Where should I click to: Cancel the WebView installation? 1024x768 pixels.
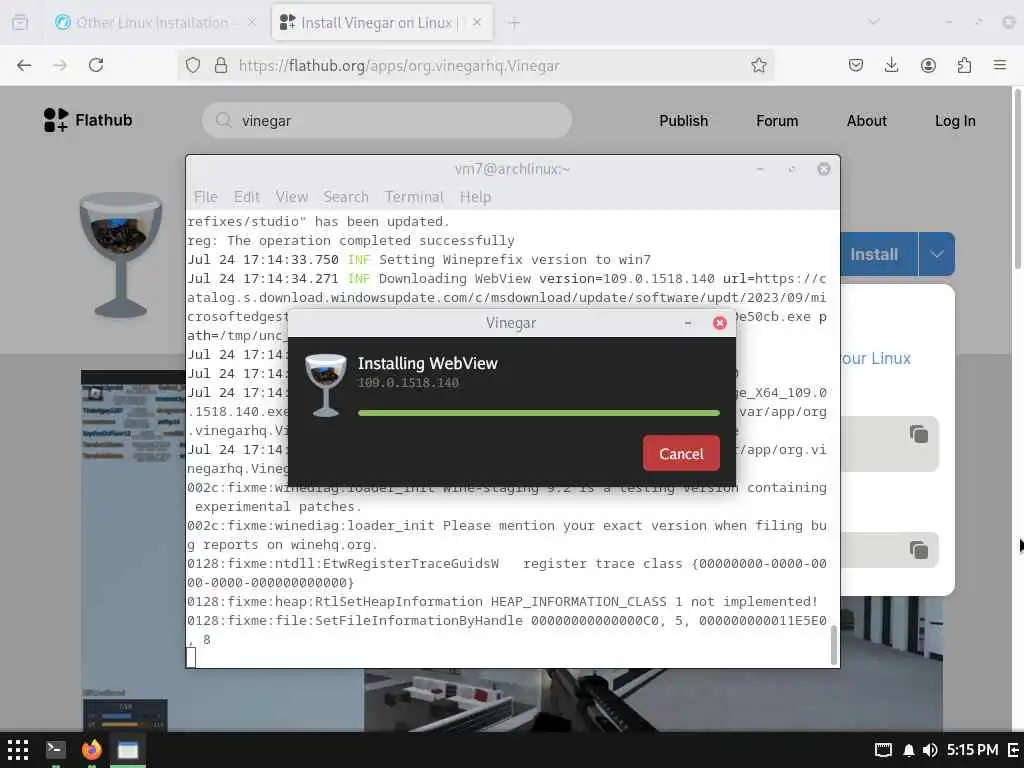pos(681,453)
